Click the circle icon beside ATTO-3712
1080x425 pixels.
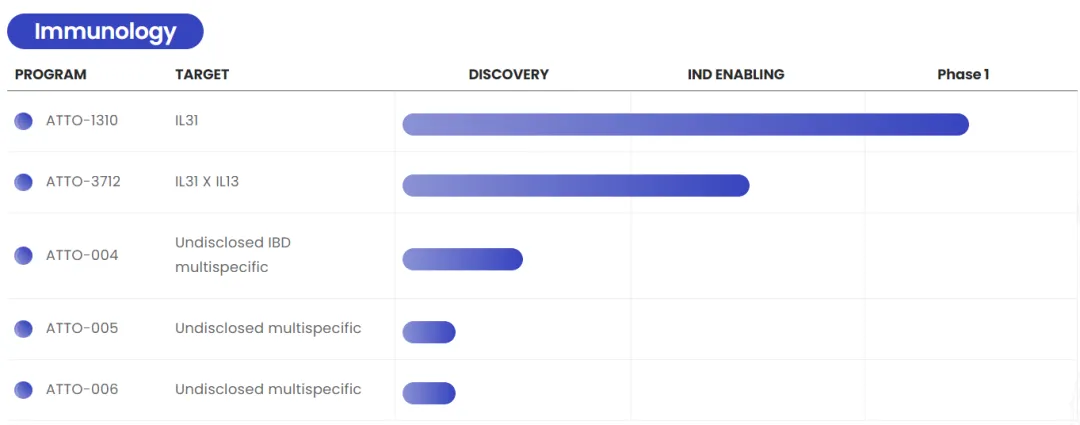point(23,182)
